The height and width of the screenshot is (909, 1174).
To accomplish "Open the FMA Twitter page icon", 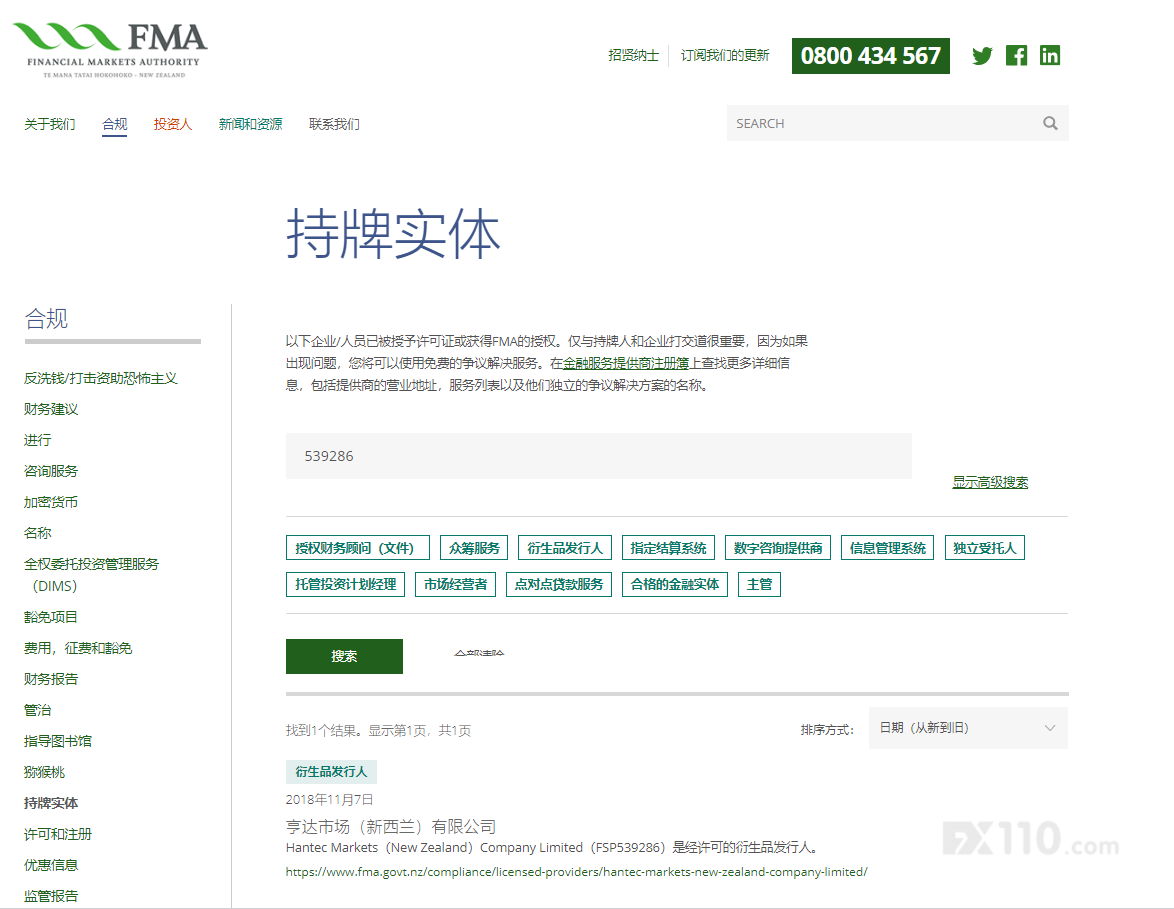I will 982,55.
